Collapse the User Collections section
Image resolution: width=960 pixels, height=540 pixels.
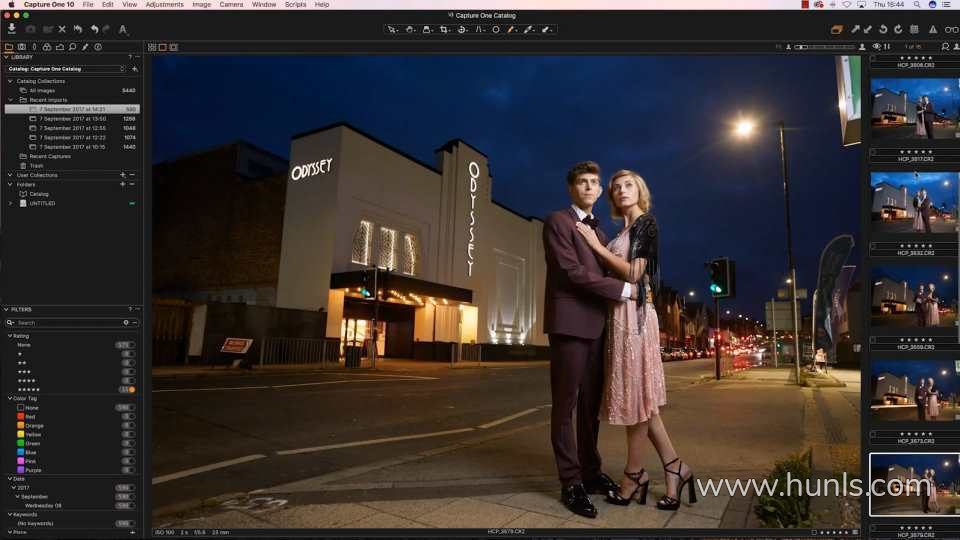(x=10, y=175)
